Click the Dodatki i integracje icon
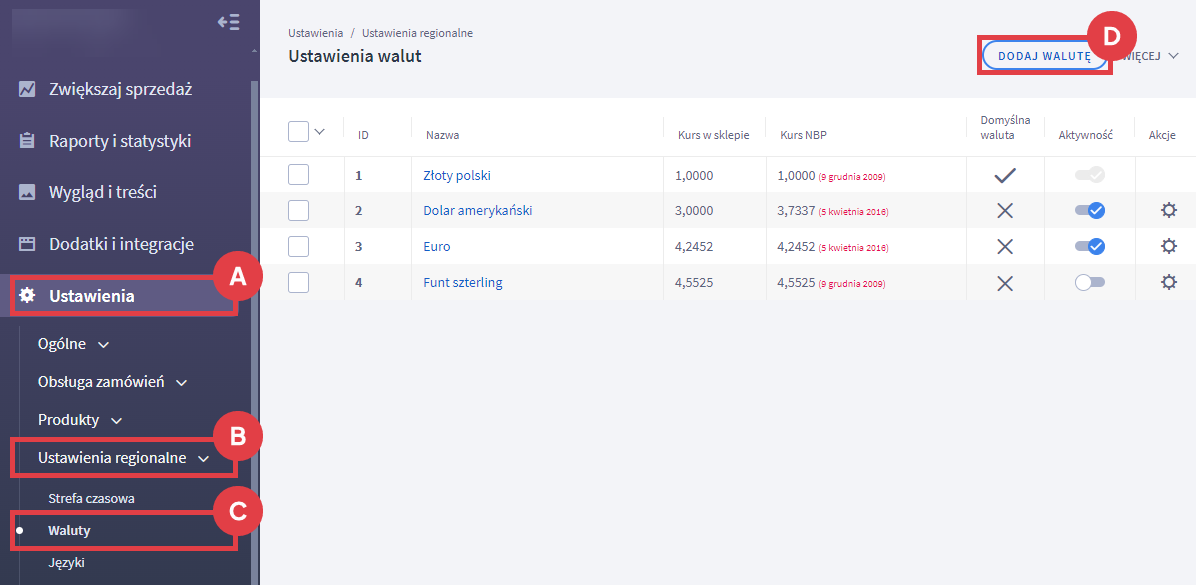Screen dimensions: 1196x585 [28, 244]
